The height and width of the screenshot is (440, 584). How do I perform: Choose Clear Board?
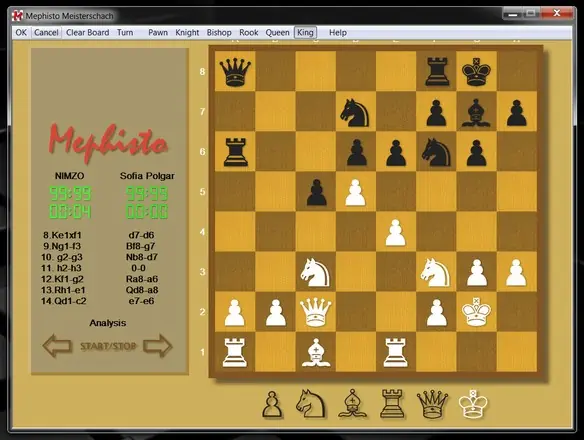88,32
